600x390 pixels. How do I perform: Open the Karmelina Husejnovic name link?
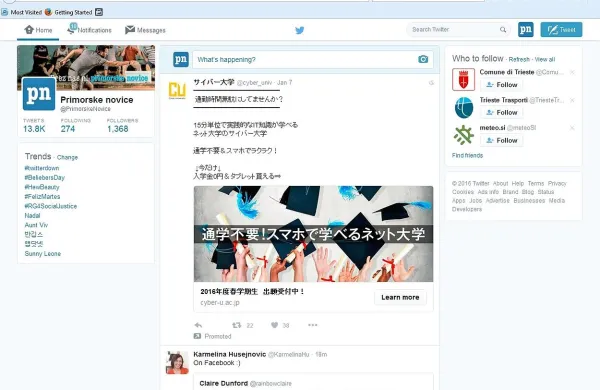(x=230, y=354)
